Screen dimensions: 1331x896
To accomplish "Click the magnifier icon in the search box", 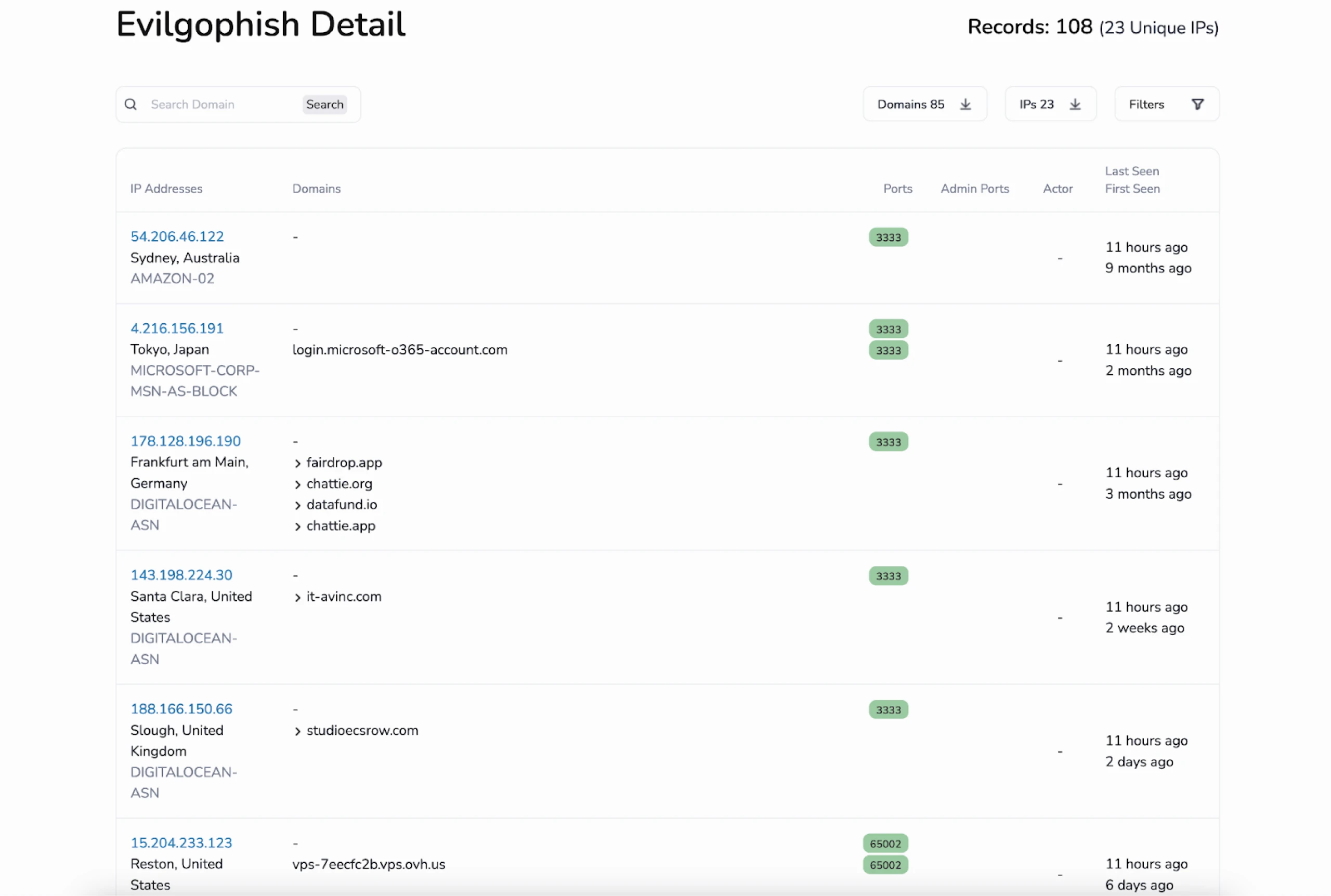I will tap(131, 104).
